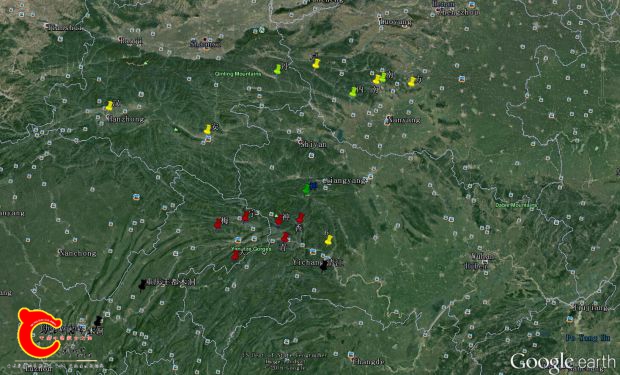Click the black pushpin with Chinese label southeast of Nanchong

[x=142, y=284]
